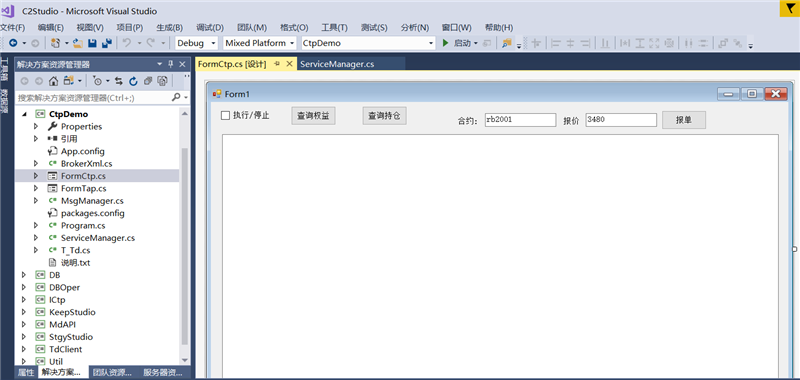Click the align to grid icon
Viewport: 800px width, 380px height.
536,43
